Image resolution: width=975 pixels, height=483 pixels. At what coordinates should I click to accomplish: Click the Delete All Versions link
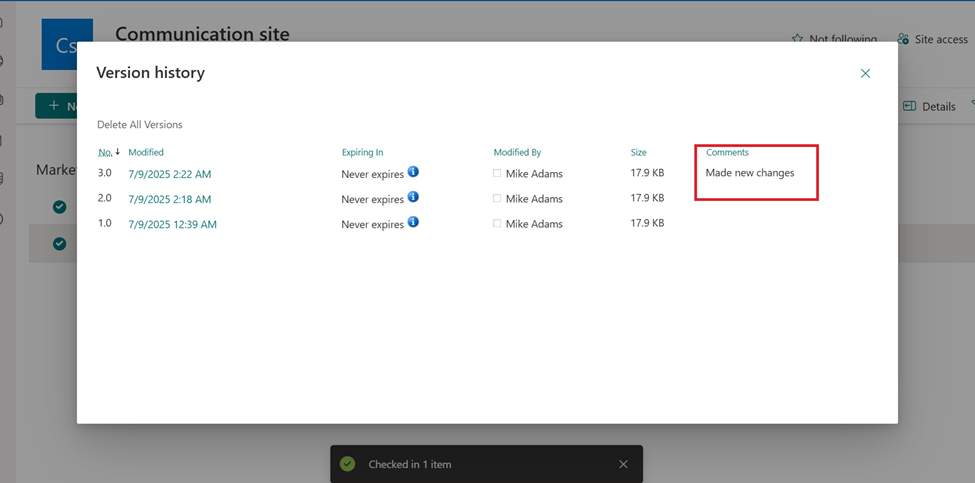point(139,125)
